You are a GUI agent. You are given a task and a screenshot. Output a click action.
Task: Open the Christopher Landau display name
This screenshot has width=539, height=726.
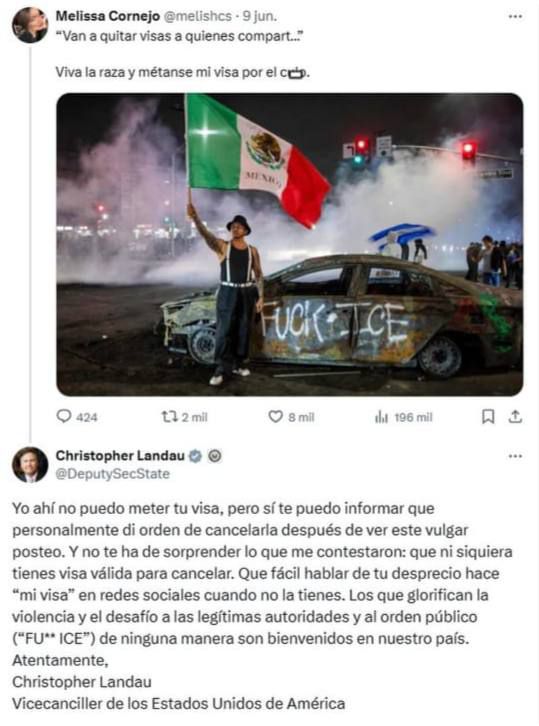tap(120, 456)
